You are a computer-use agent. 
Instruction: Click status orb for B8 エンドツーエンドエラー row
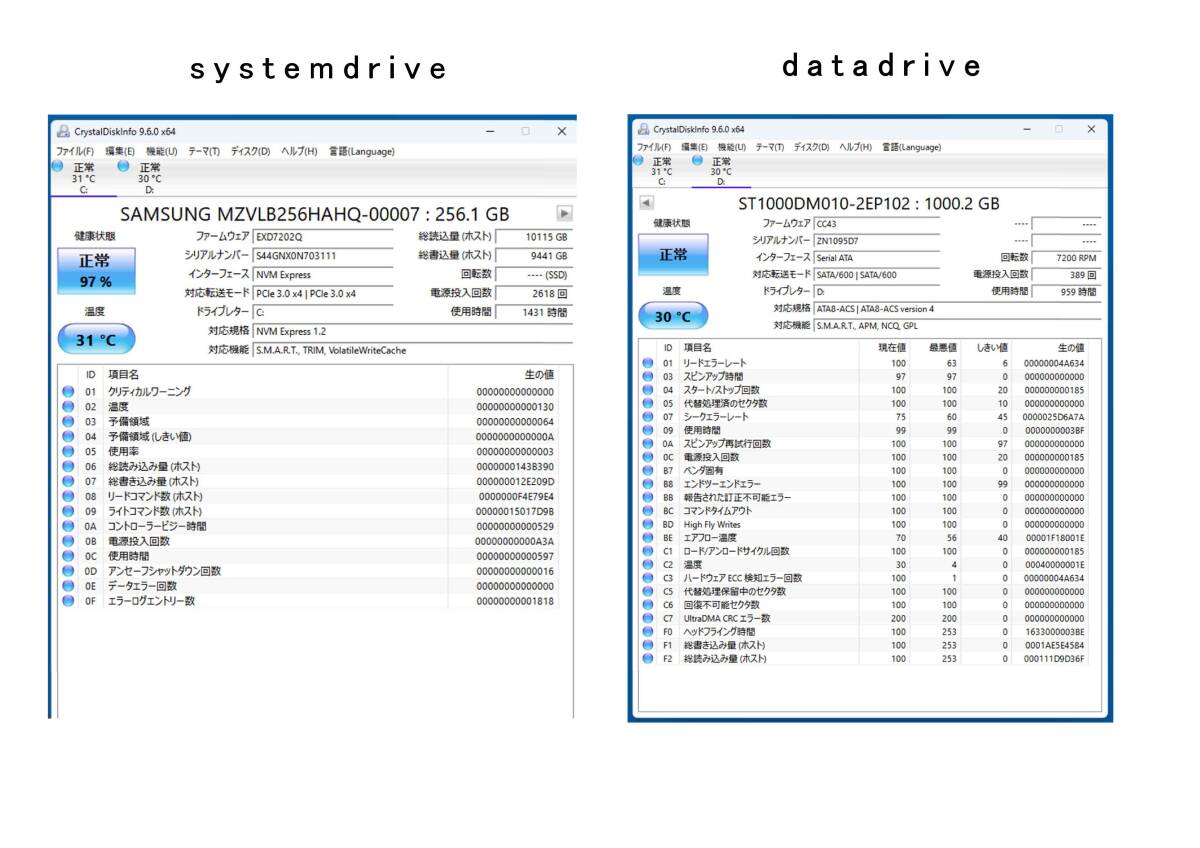(x=648, y=484)
